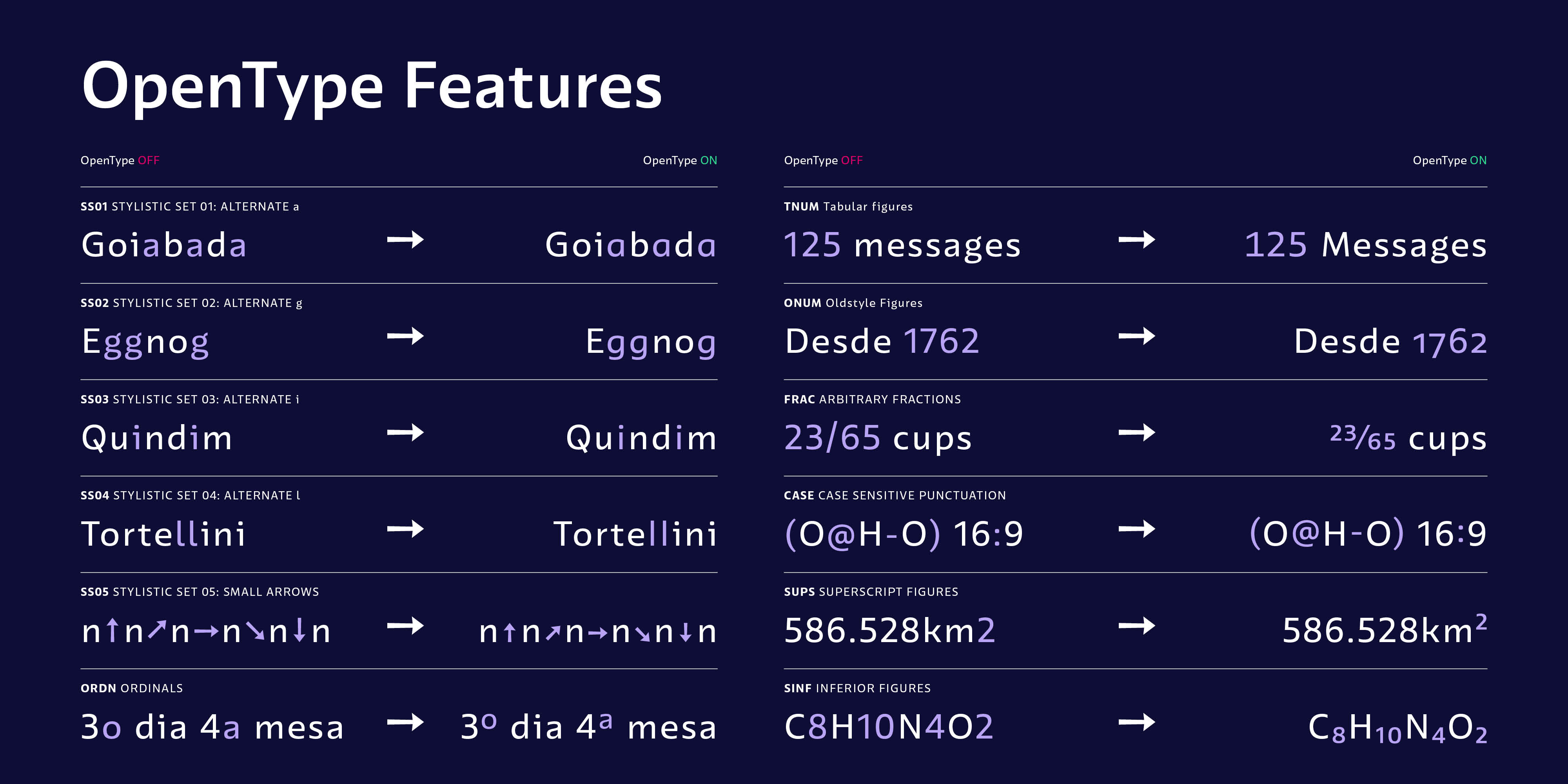Image resolution: width=1568 pixels, height=784 pixels.
Task: Click the arrow in the TNUM Tabular figures row
Action: pos(1136,240)
